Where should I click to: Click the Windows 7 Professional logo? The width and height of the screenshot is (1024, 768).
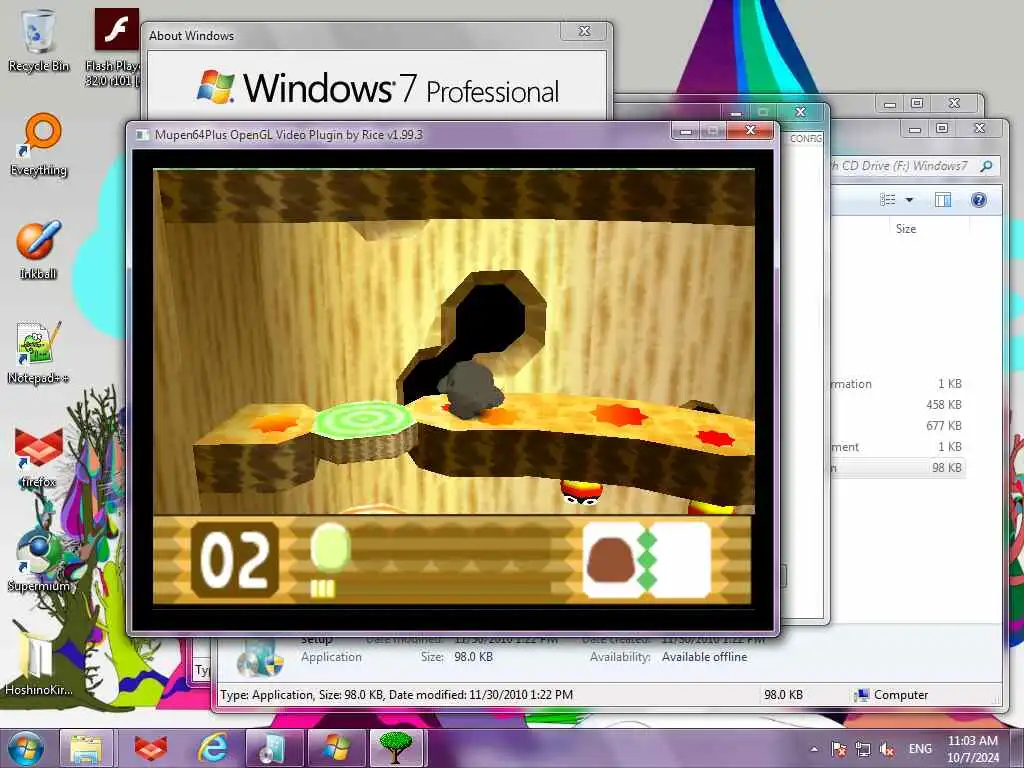coord(377,88)
